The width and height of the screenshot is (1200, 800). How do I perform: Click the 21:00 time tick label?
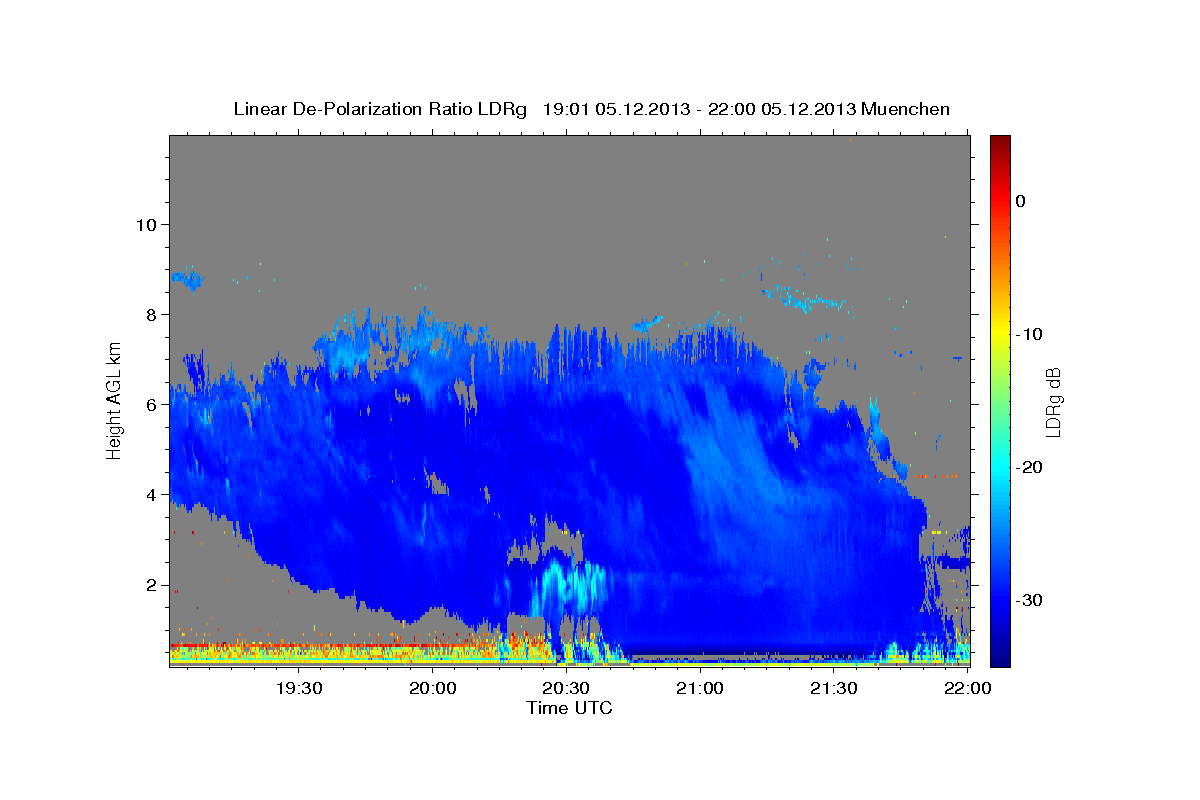tap(700, 688)
